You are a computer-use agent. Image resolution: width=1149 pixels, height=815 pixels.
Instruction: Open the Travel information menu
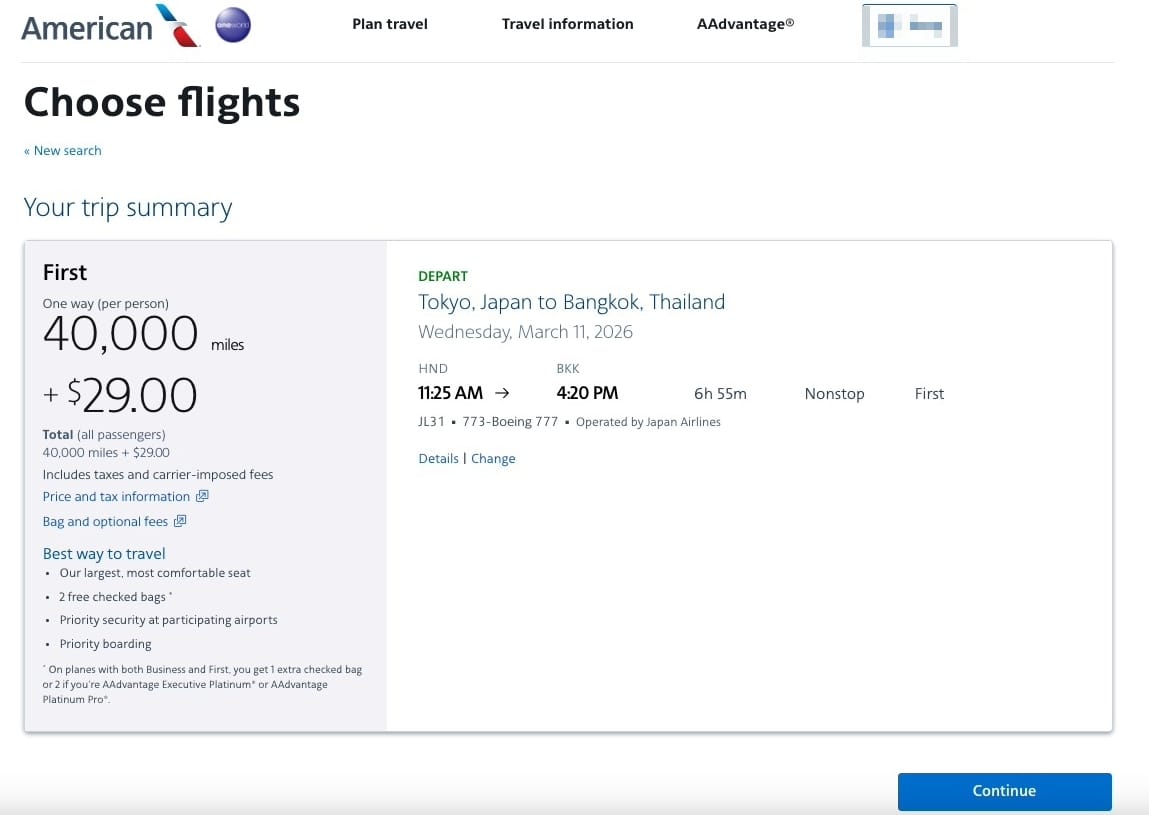tap(567, 24)
